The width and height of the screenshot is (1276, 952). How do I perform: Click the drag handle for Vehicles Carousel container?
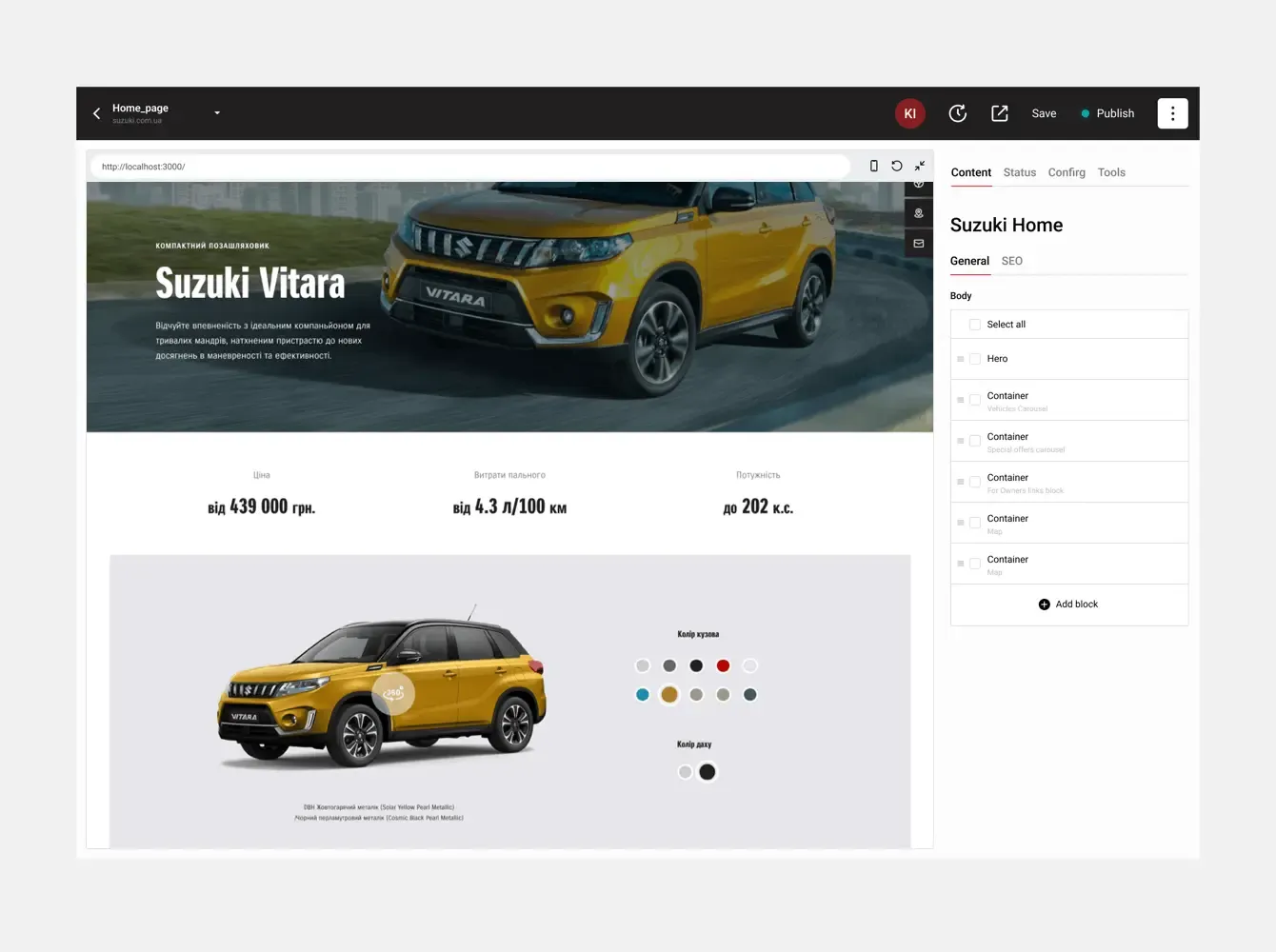click(960, 400)
